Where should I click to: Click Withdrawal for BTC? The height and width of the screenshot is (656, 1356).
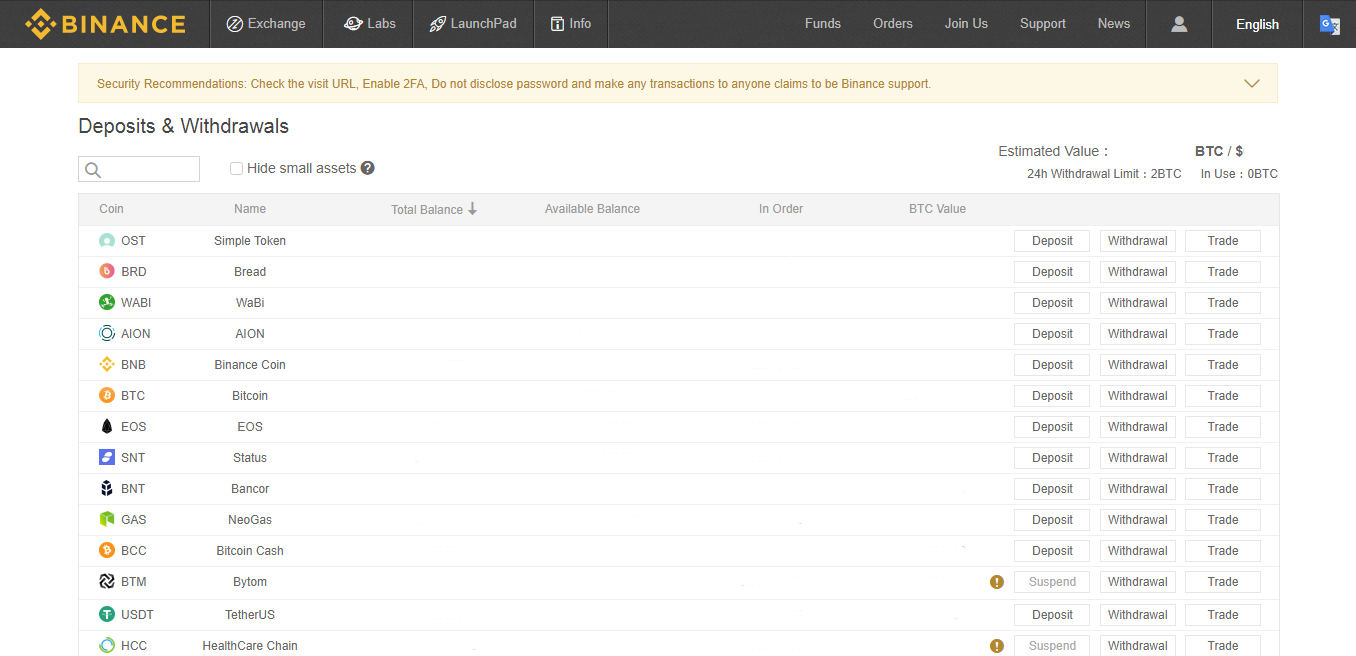pyautogui.click(x=1138, y=396)
